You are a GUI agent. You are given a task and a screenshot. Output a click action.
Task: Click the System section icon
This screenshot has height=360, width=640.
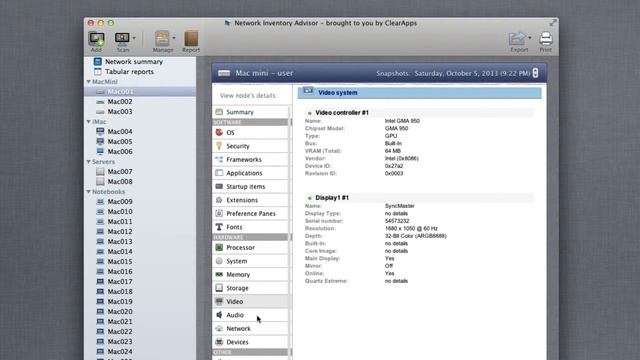click(219, 261)
